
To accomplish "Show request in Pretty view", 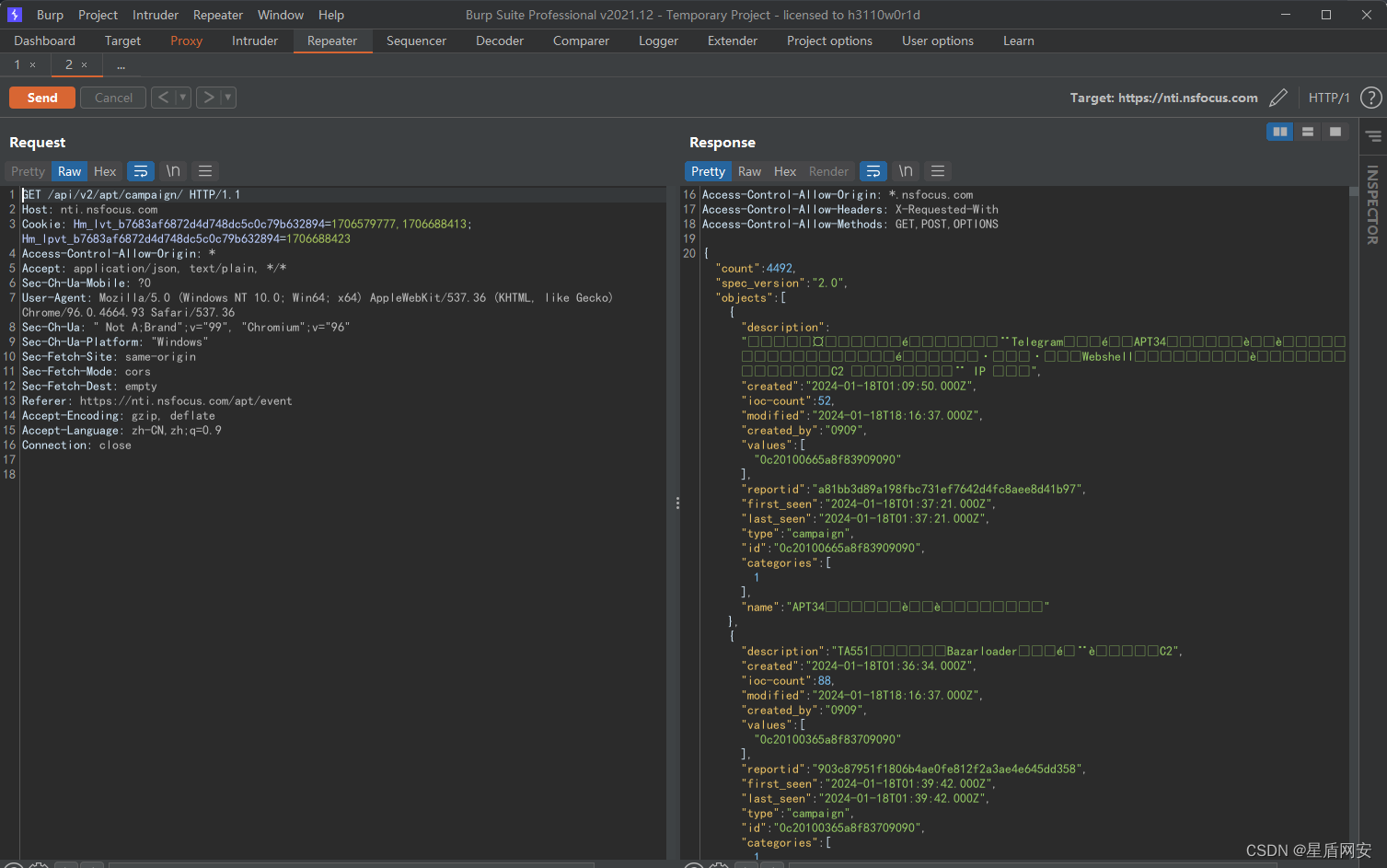I will (x=28, y=171).
